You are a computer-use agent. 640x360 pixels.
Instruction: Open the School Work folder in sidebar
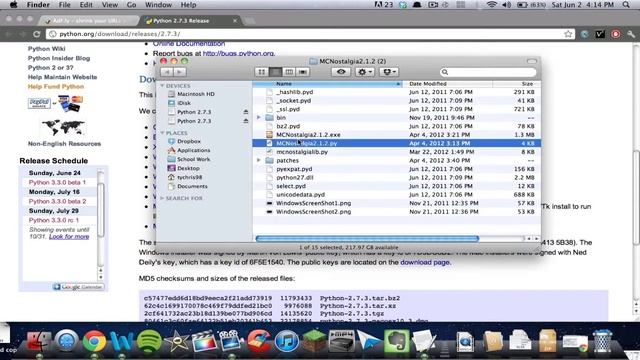click(193, 159)
